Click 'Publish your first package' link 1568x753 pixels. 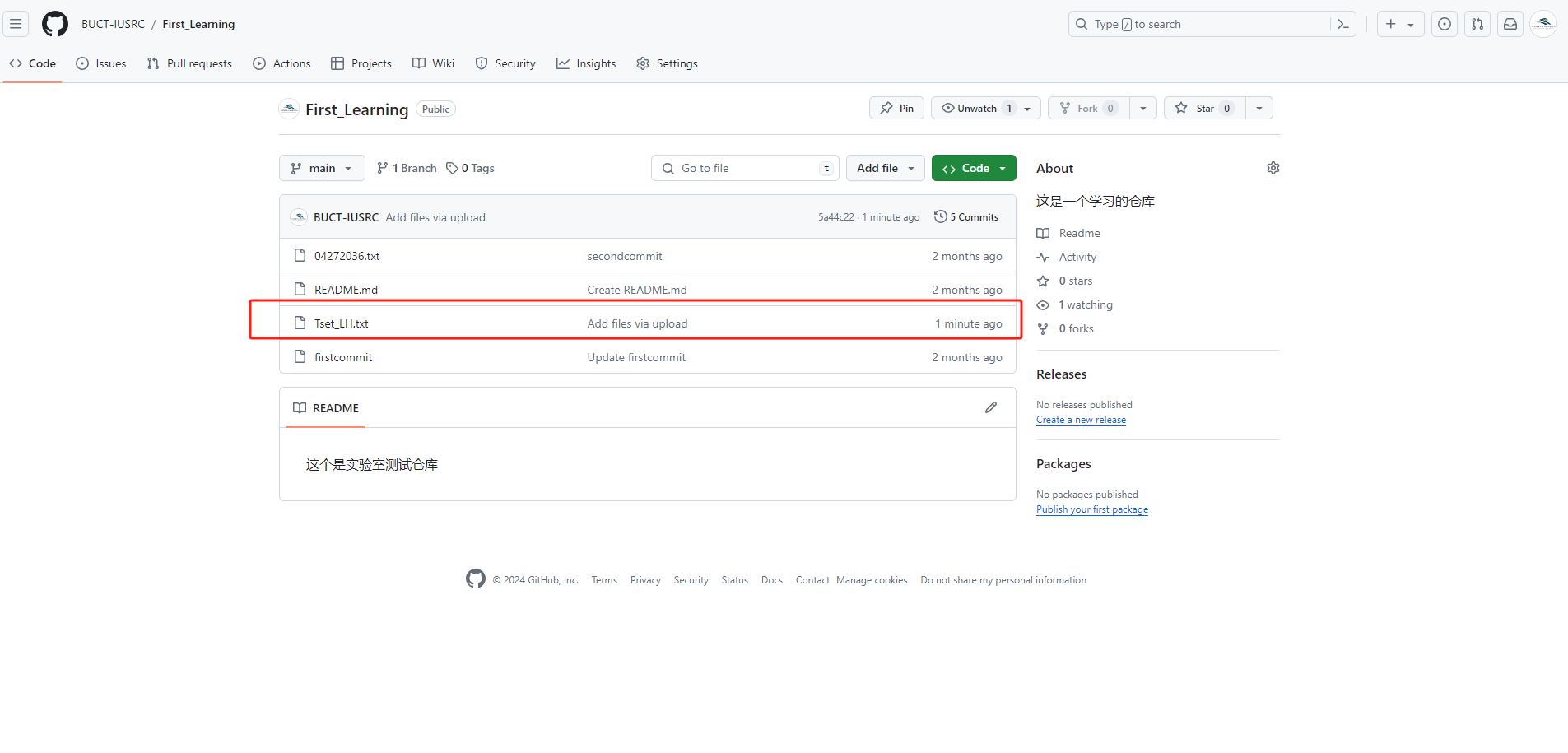coord(1091,509)
